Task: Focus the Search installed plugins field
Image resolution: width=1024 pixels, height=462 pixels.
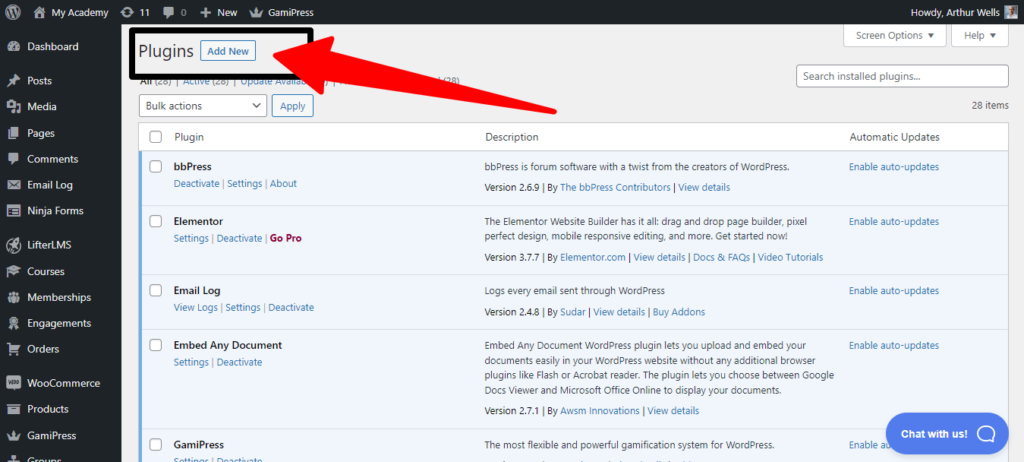Action: [903, 76]
